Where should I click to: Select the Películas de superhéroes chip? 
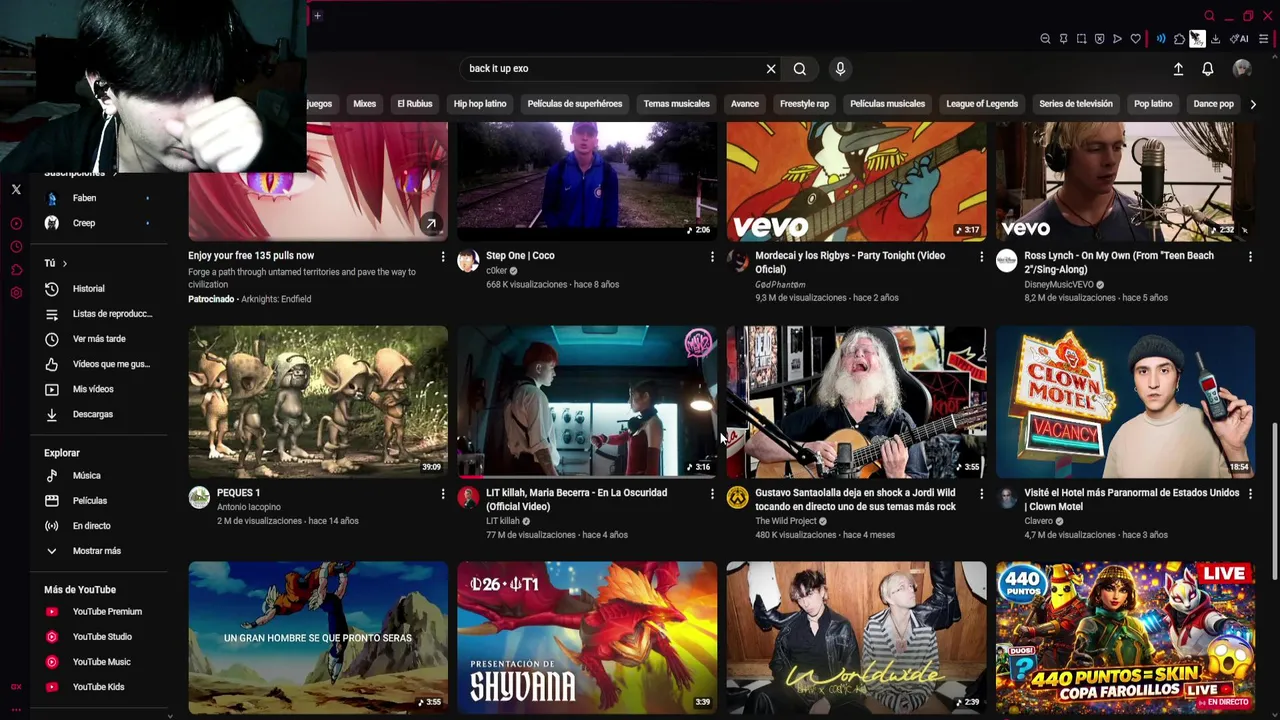click(575, 104)
